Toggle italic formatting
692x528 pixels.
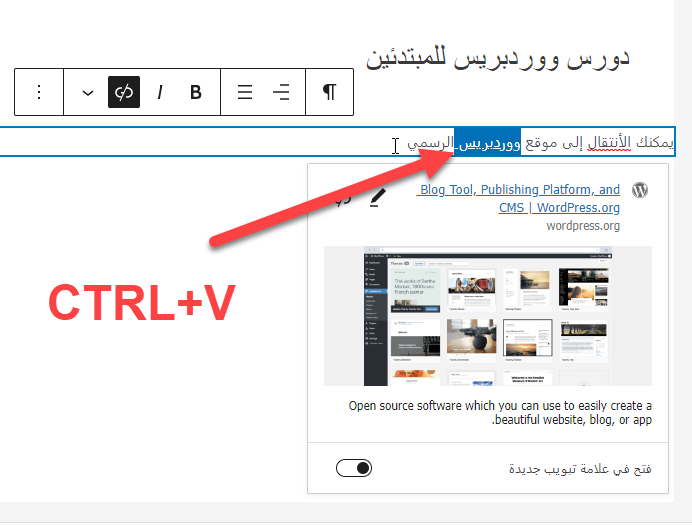click(160, 92)
